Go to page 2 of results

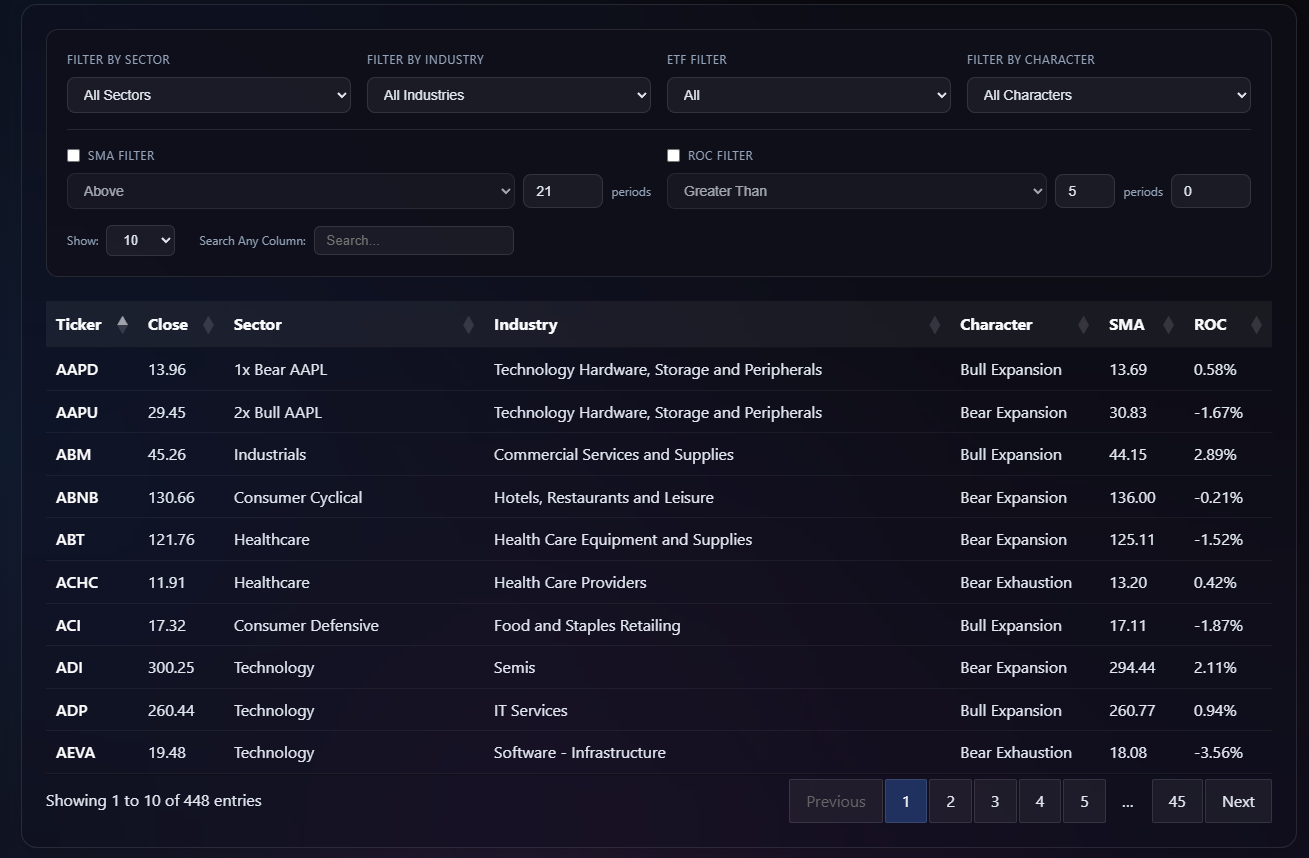point(950,801)
